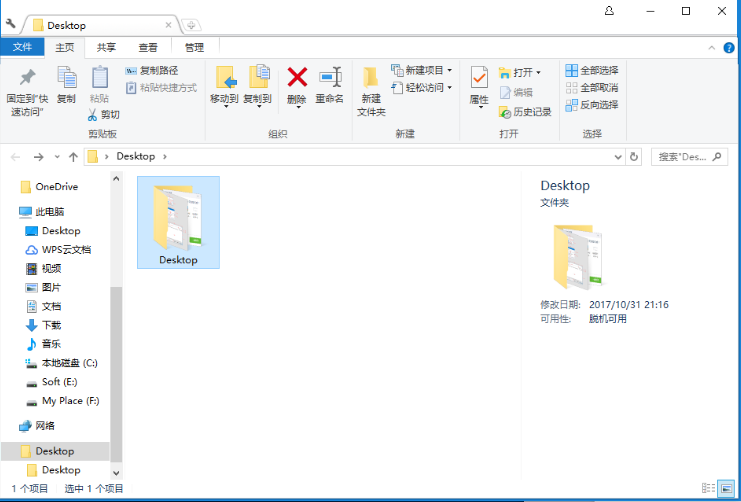Go back with the back arrow

click(16, 157)
